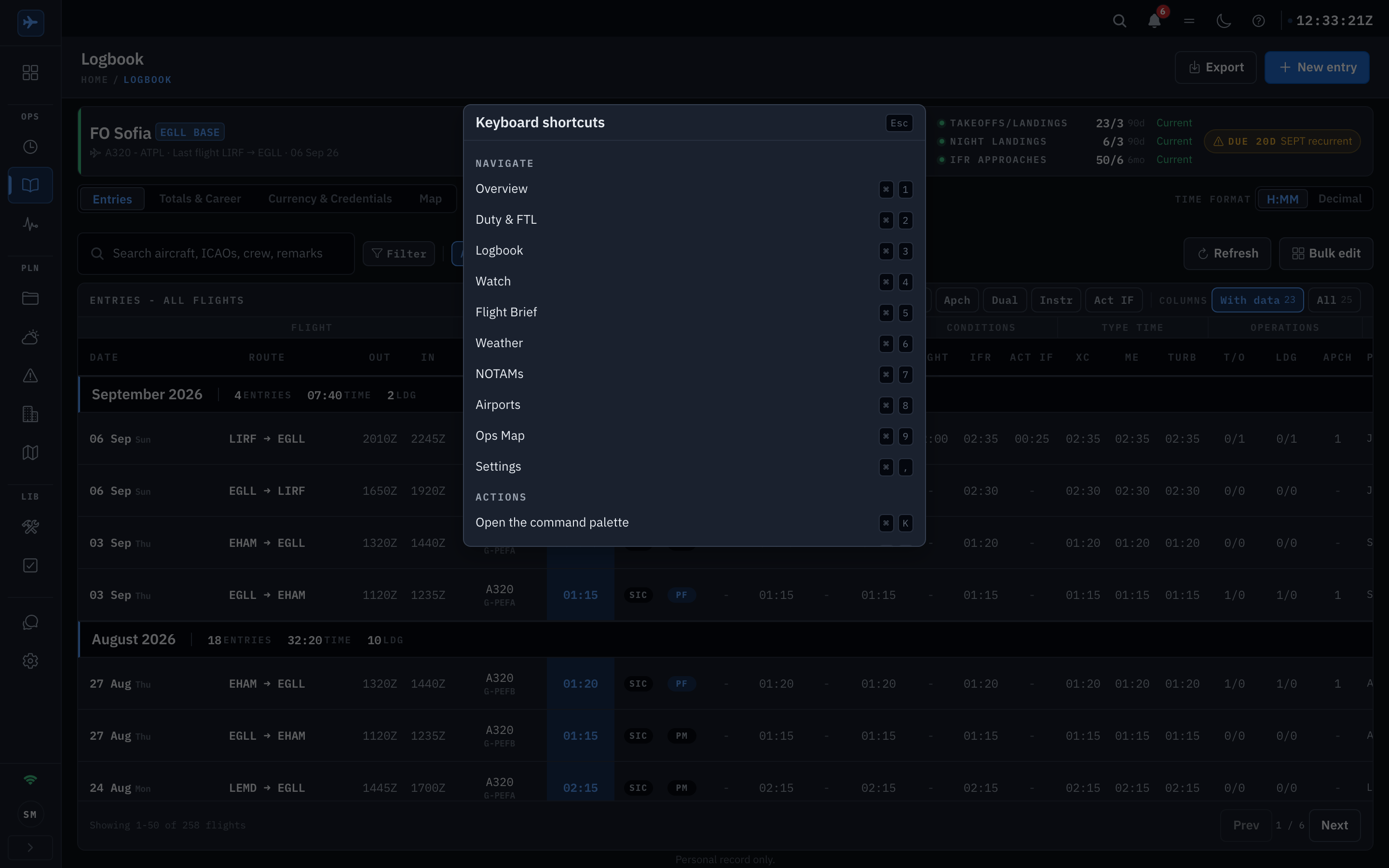Switch to Currency & Credentials tab

click(330, 199)
